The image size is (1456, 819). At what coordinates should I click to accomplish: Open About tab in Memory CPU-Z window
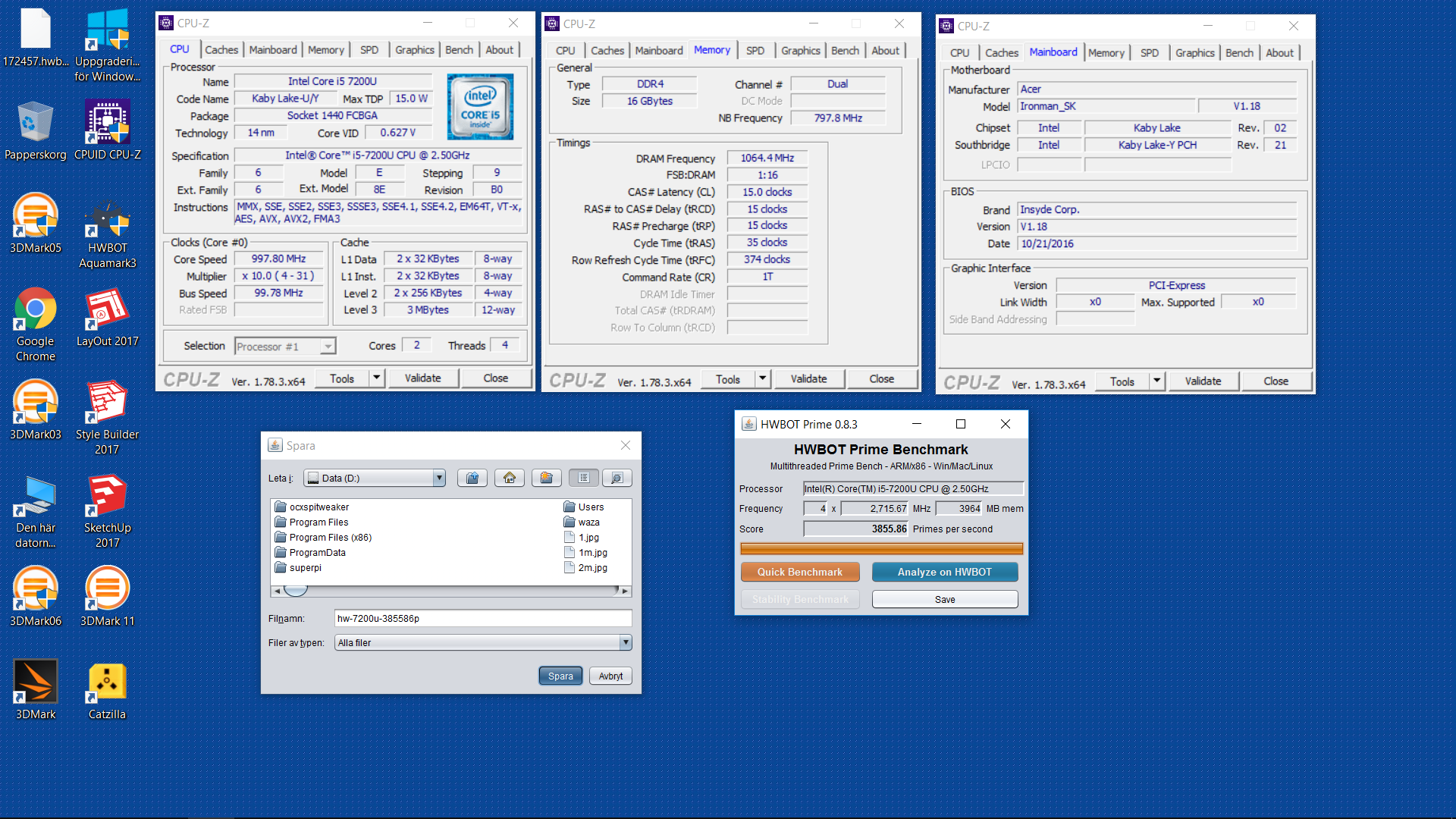tap(885, 50)
